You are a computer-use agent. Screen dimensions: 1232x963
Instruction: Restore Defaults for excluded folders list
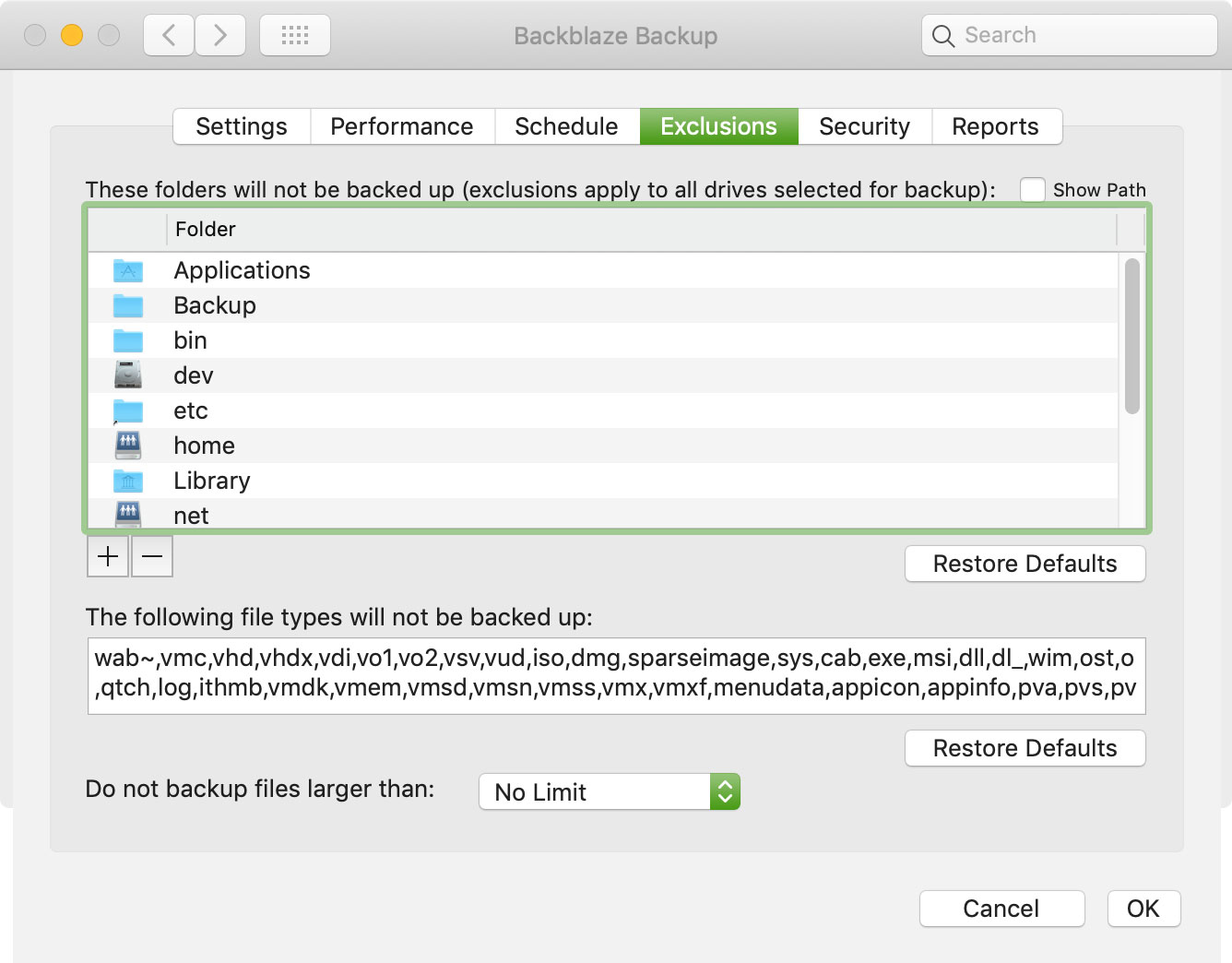point(1025,564)
